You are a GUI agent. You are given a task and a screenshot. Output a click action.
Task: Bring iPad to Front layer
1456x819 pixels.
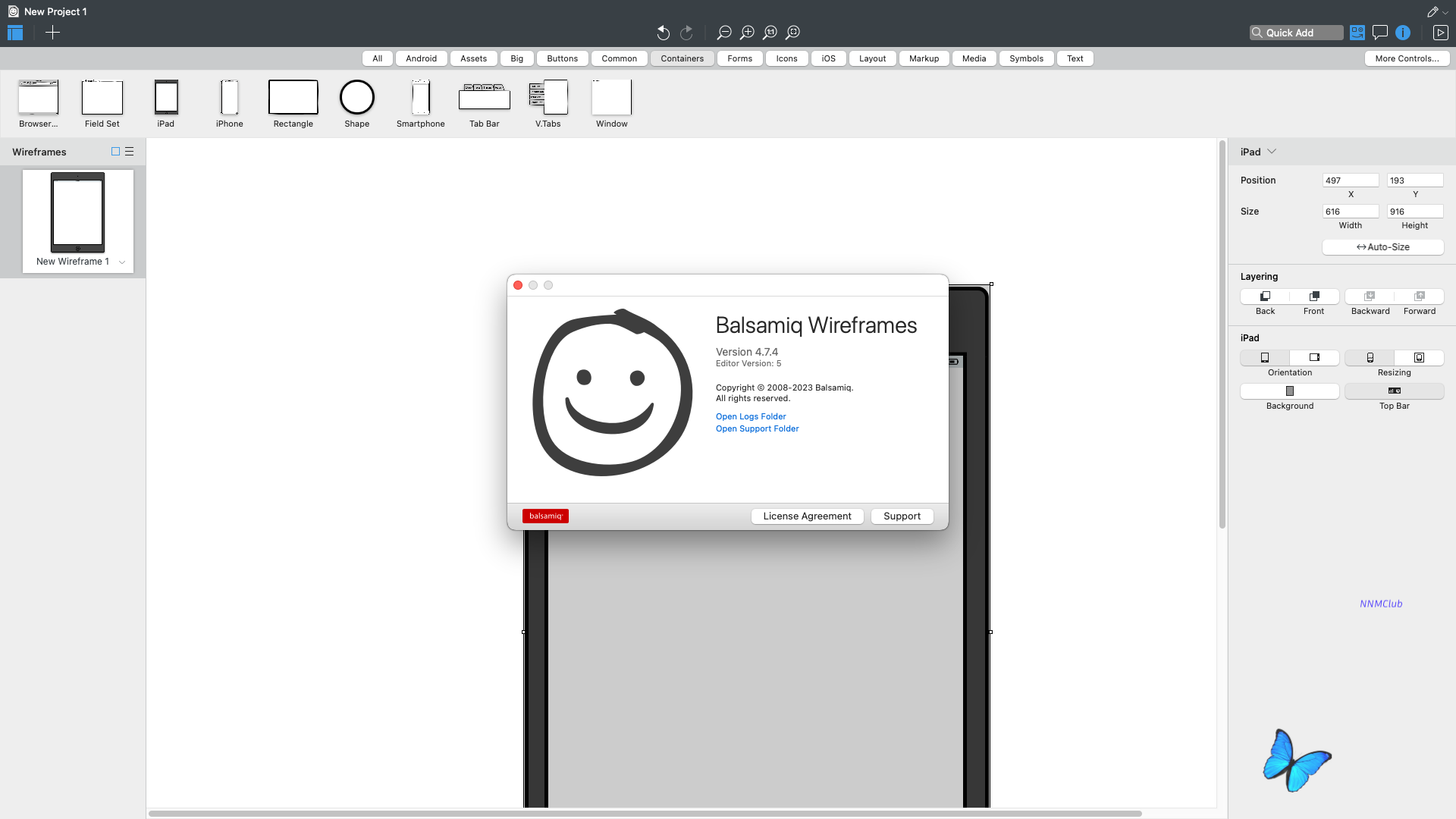pyautogui.click(x=1314, y=297)
